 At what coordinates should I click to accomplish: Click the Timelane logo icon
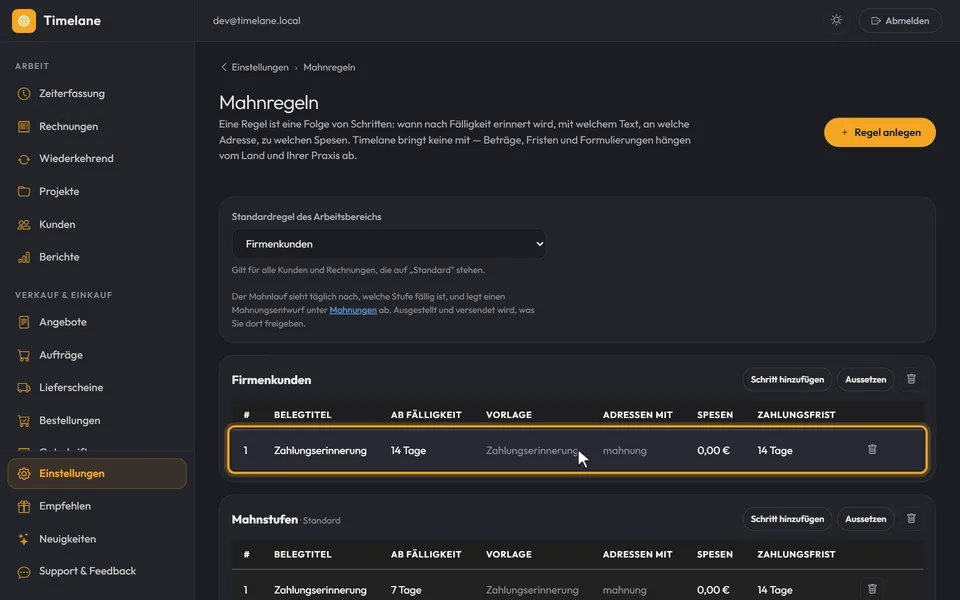pos(24,21)
